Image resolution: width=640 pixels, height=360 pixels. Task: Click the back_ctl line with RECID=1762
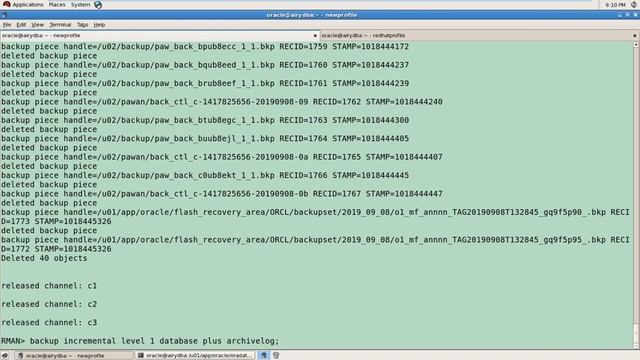coord(222,102)
